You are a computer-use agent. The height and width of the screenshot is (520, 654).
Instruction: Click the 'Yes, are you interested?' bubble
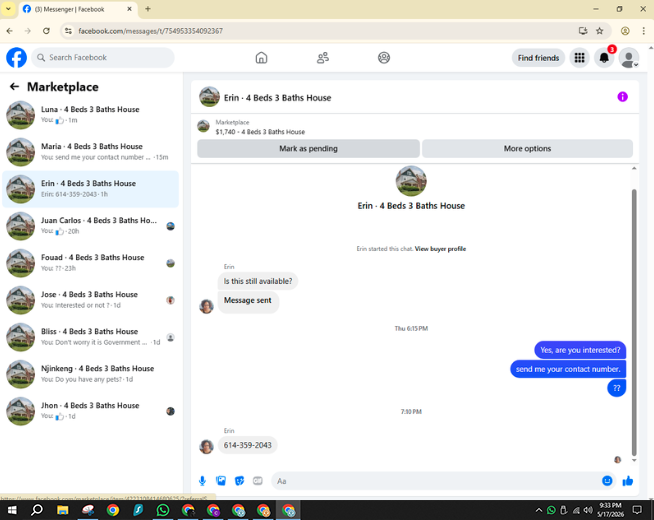point(580,350)
